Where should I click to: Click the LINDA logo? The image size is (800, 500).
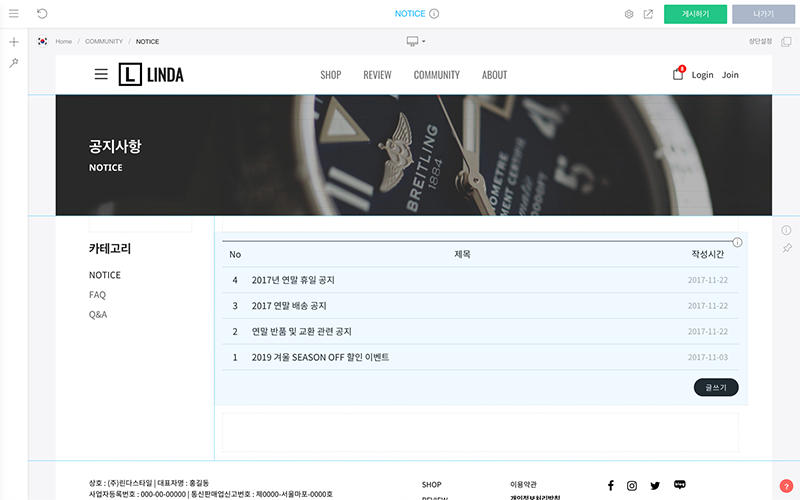[151, 74]
